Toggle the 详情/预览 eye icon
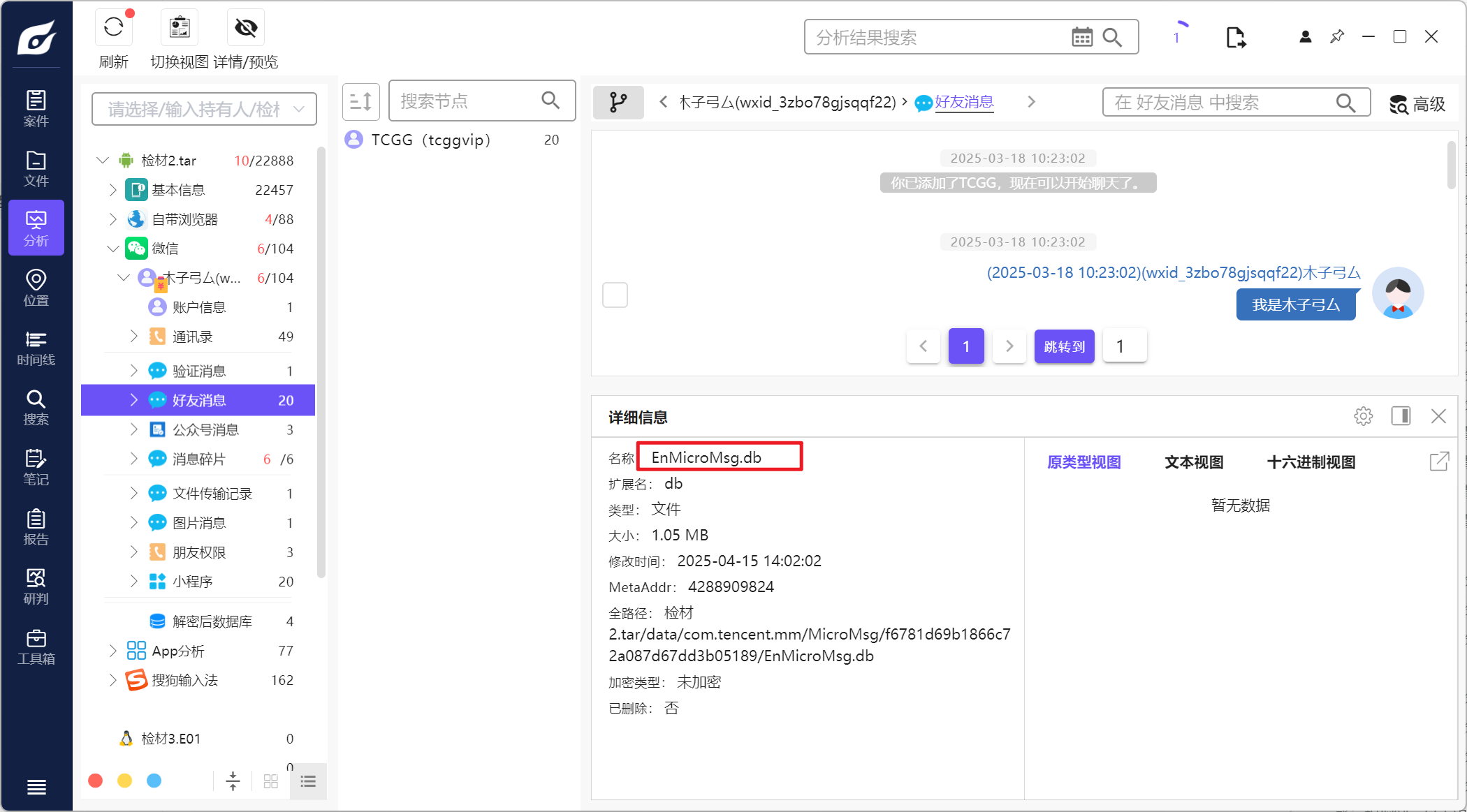Viewport: 1467px width, 812px height. click(x=245, y=28)
